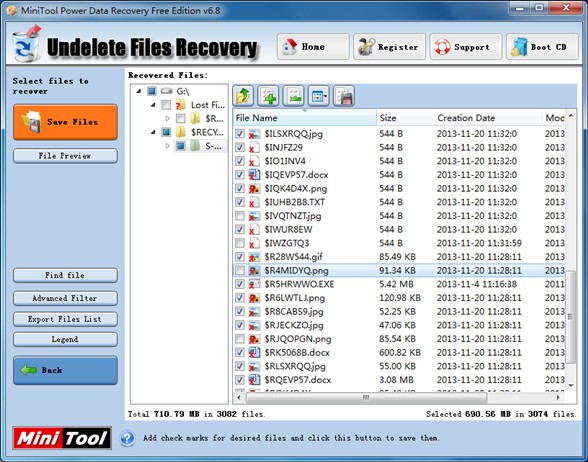The height and width of the screenshot is (462, 588).
Task: Click the G:\ drive icon in tree
Action: [166, 91]
